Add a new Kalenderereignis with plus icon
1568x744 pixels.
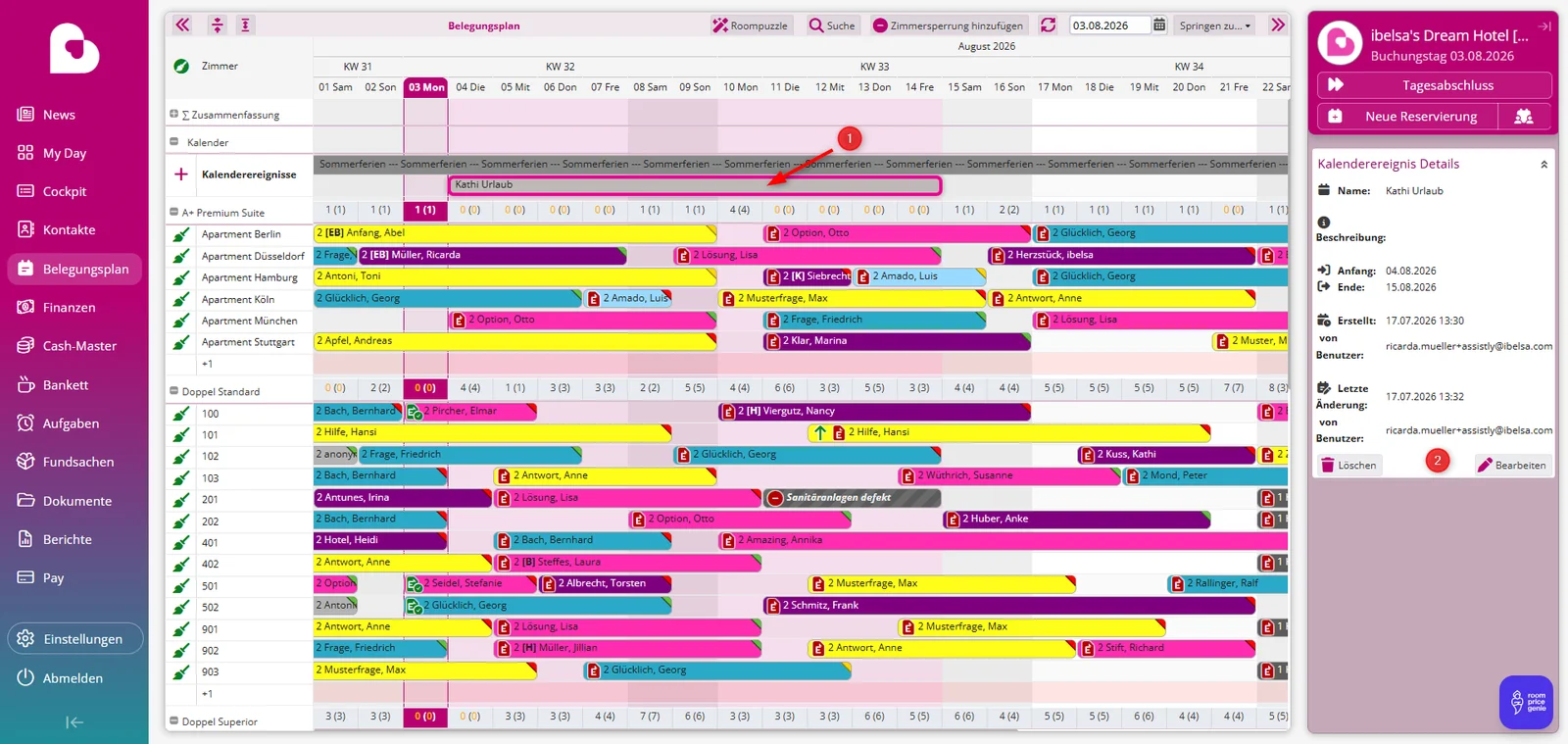point(180,174)
